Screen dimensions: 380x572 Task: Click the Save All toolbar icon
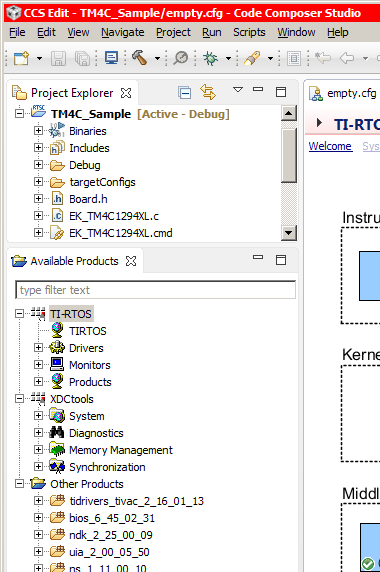point(82,58)
